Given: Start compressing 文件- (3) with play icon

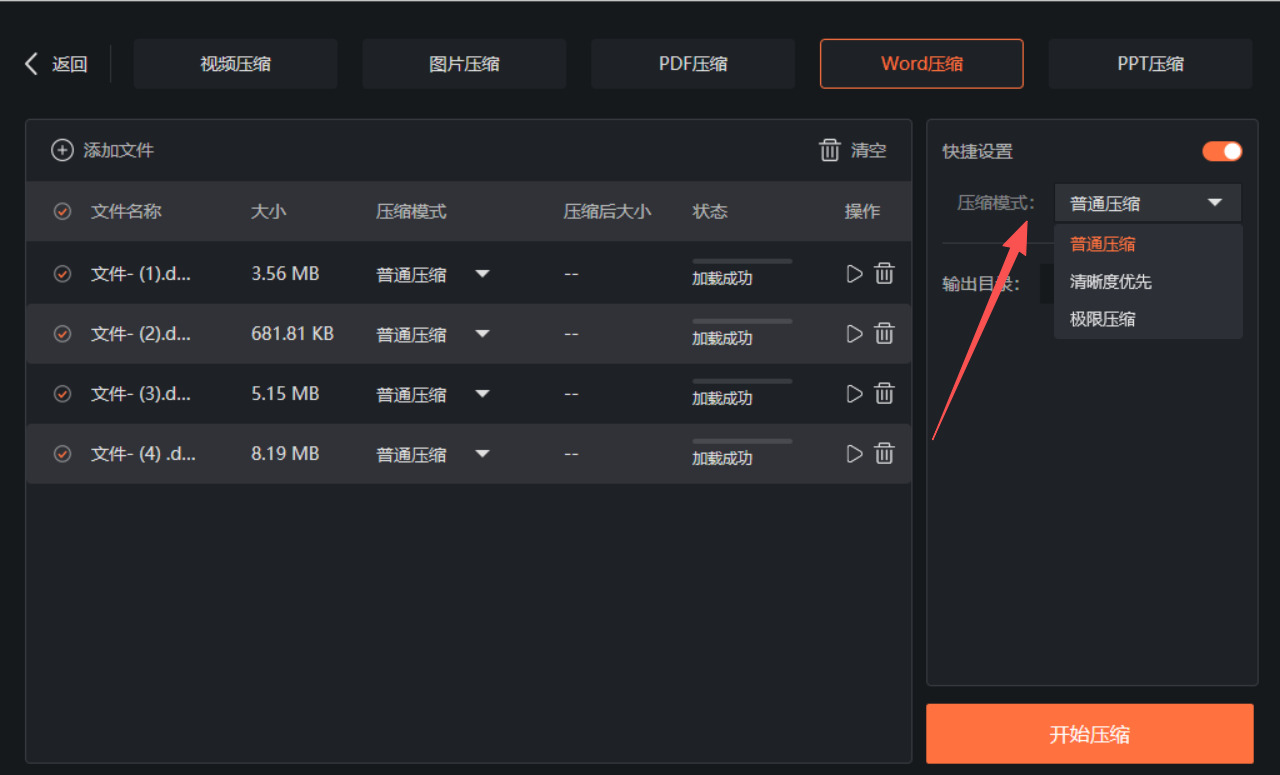Looking at the screenshot, I should pos(854,394).
